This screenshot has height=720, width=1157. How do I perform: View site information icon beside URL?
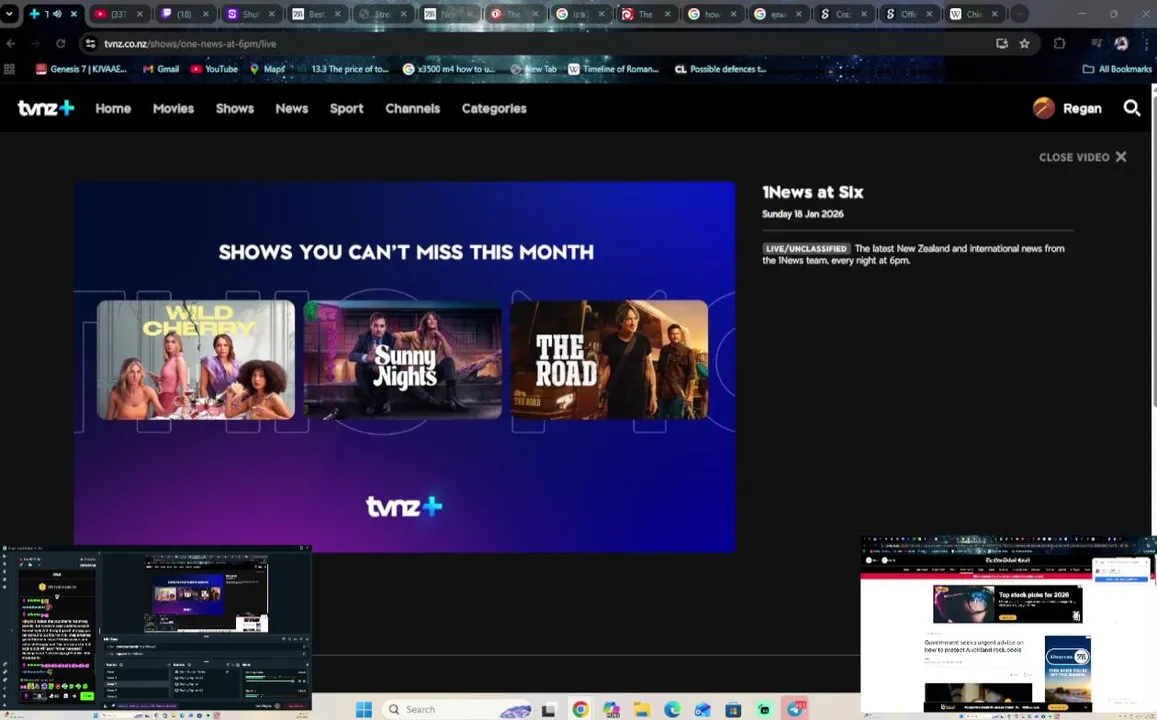pyautogui.click(x=90, y=44)
